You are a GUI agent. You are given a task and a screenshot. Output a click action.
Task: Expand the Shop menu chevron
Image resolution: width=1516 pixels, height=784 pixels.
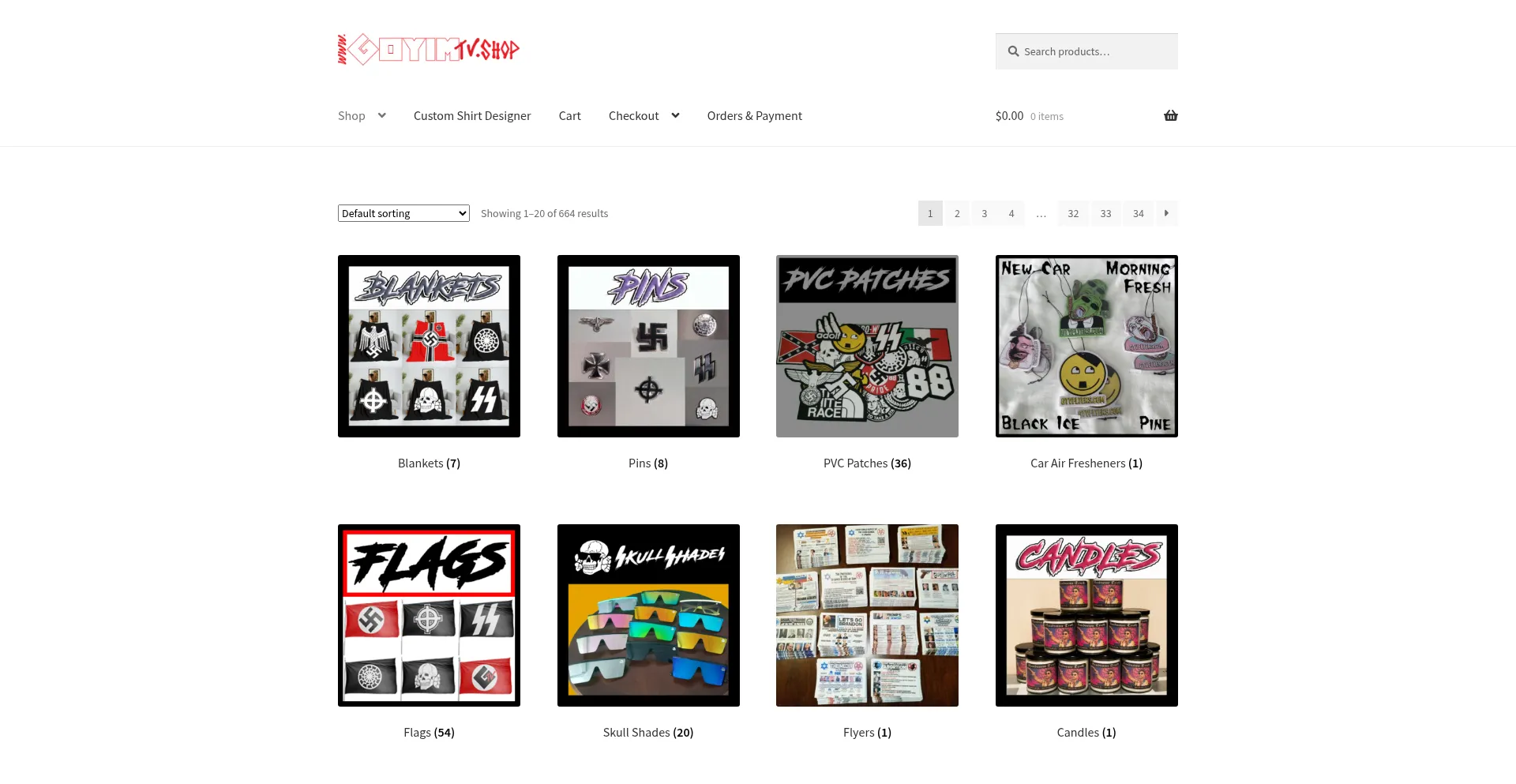click(x=382, y=115)
